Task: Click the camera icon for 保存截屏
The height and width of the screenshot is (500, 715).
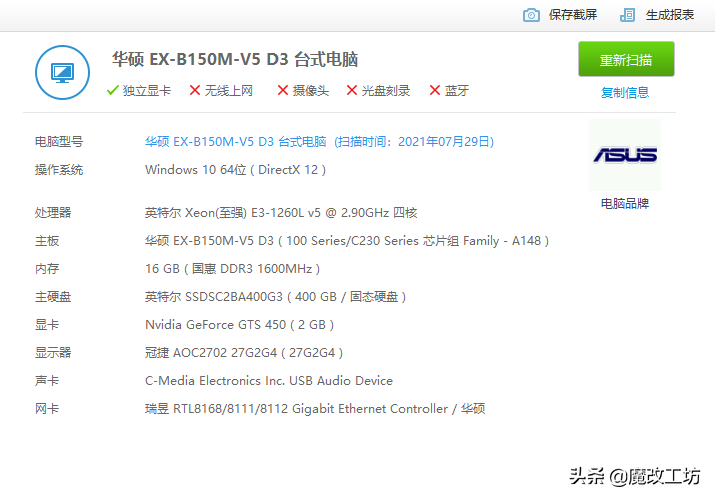Action: (531, 15)
